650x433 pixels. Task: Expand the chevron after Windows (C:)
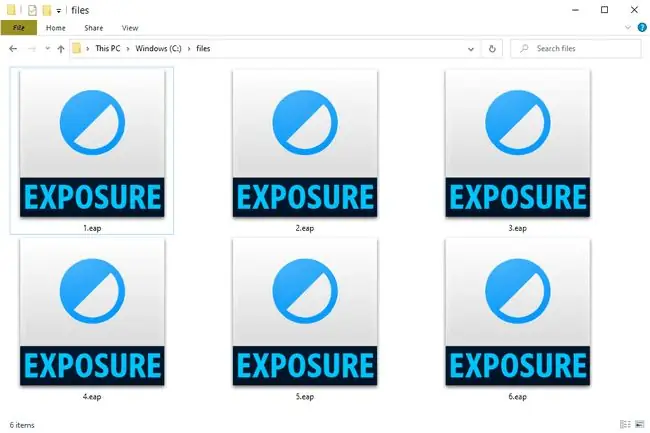coord(189,48)
